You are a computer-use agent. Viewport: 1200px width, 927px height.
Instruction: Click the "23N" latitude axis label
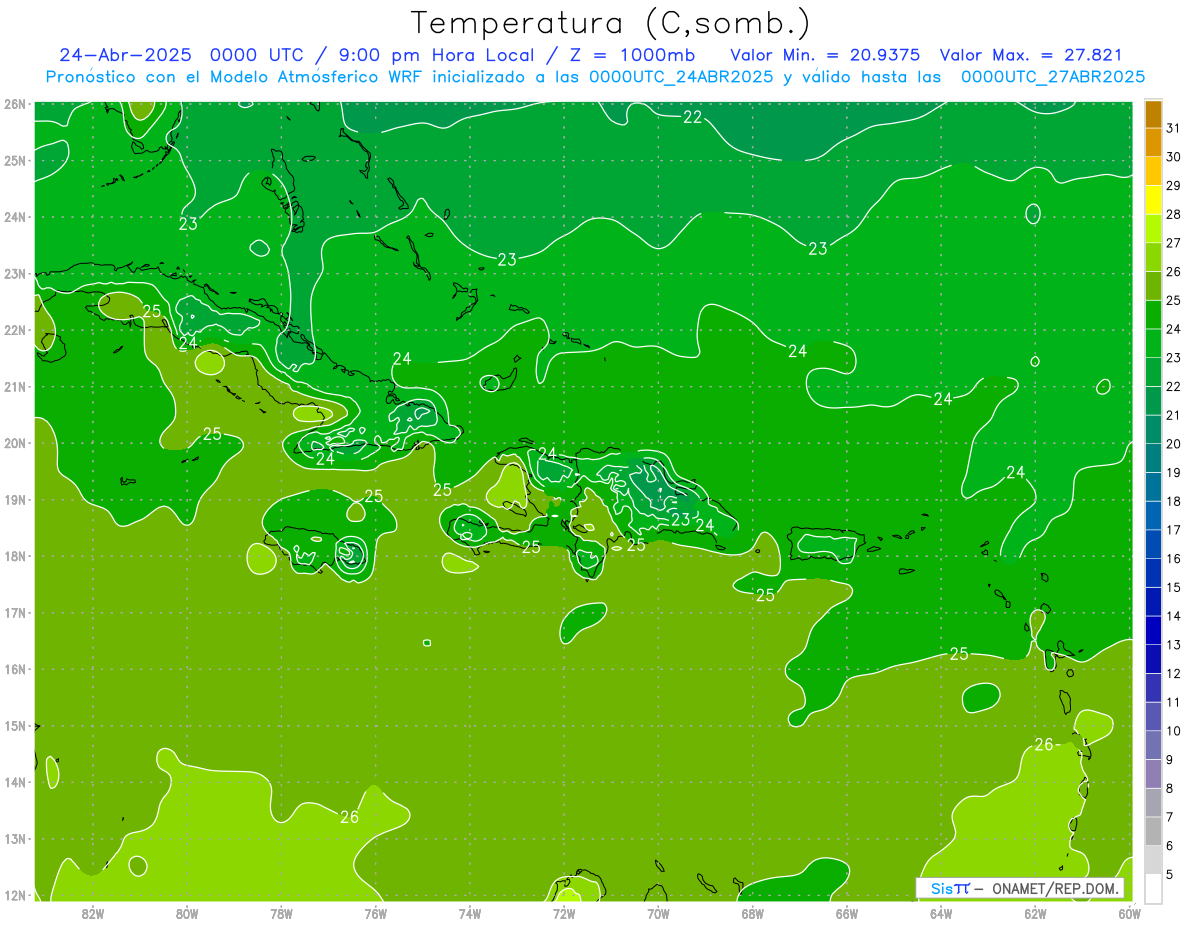pos(15,273)
